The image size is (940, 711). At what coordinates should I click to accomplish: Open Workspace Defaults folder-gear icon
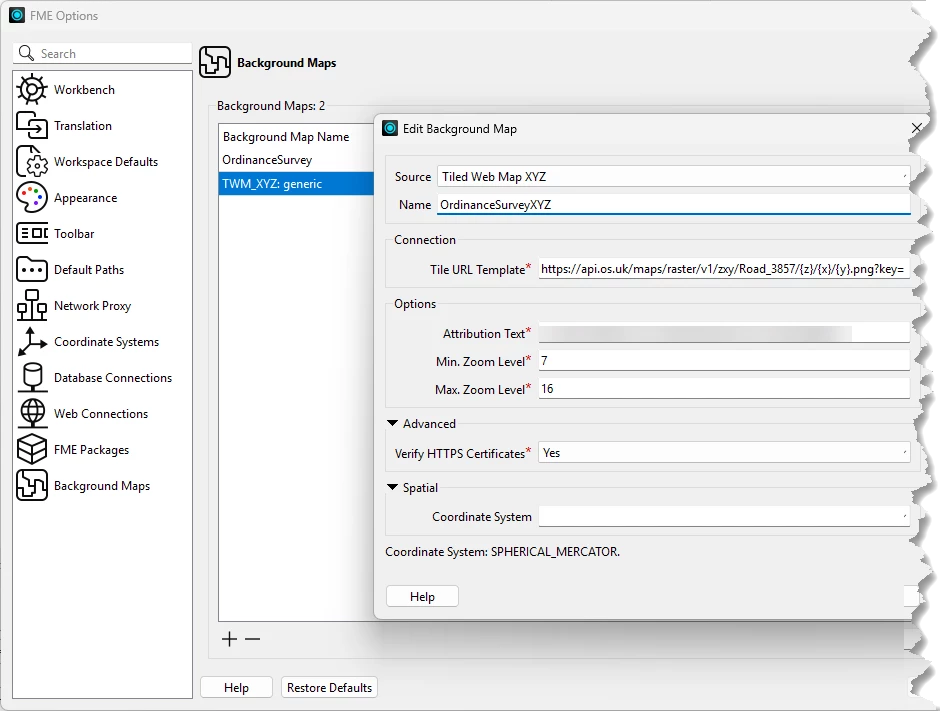click(32, 162)
